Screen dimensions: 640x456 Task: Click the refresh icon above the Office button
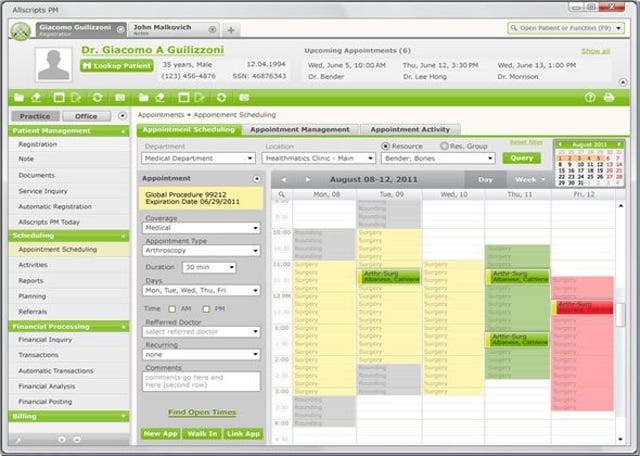point(97,98)
